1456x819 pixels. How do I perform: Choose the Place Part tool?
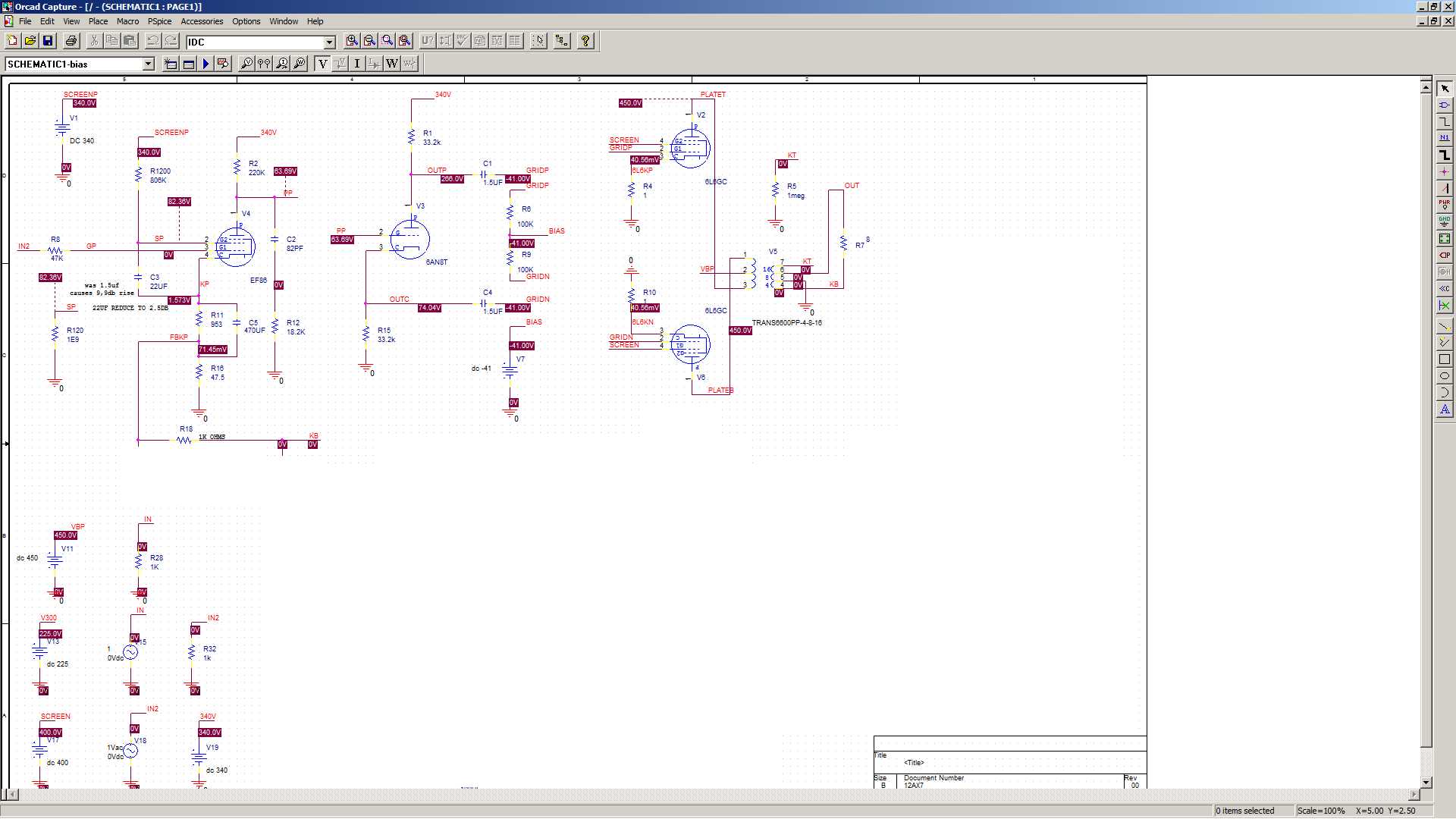1444,105
